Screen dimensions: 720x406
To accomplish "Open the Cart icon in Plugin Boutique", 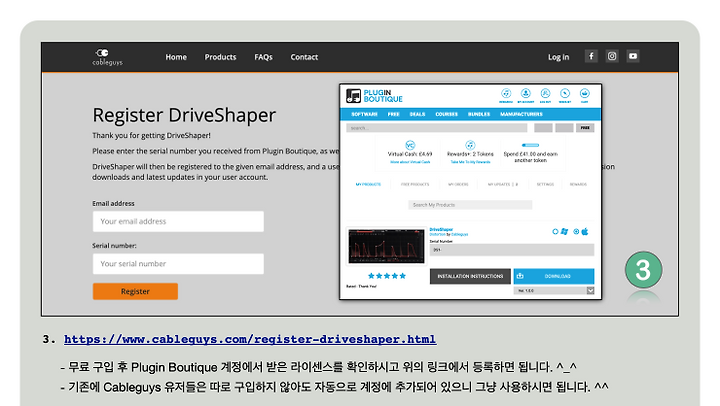I will pos(585,95).
